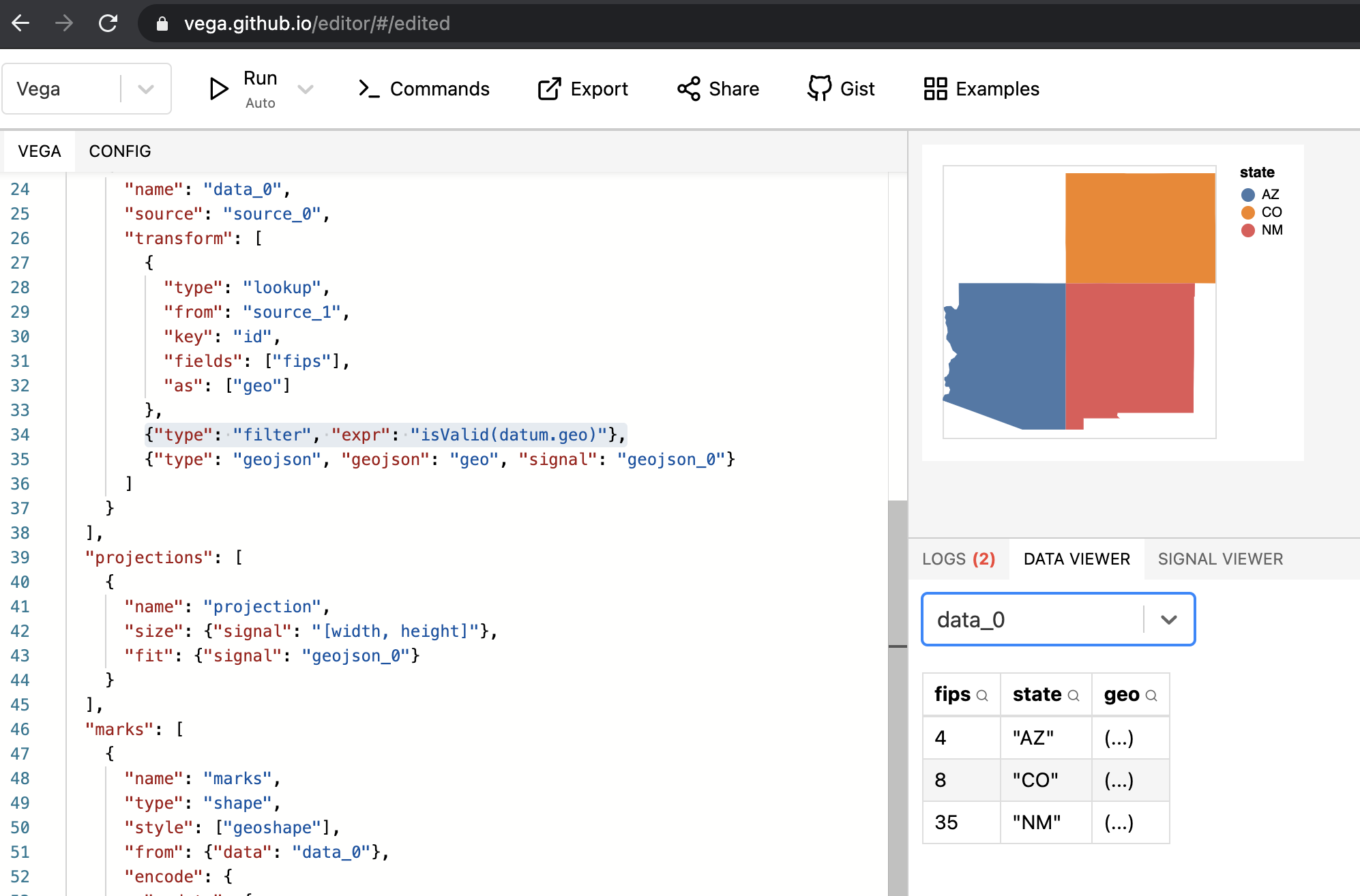Click the Run play icon

coord(218,89)
